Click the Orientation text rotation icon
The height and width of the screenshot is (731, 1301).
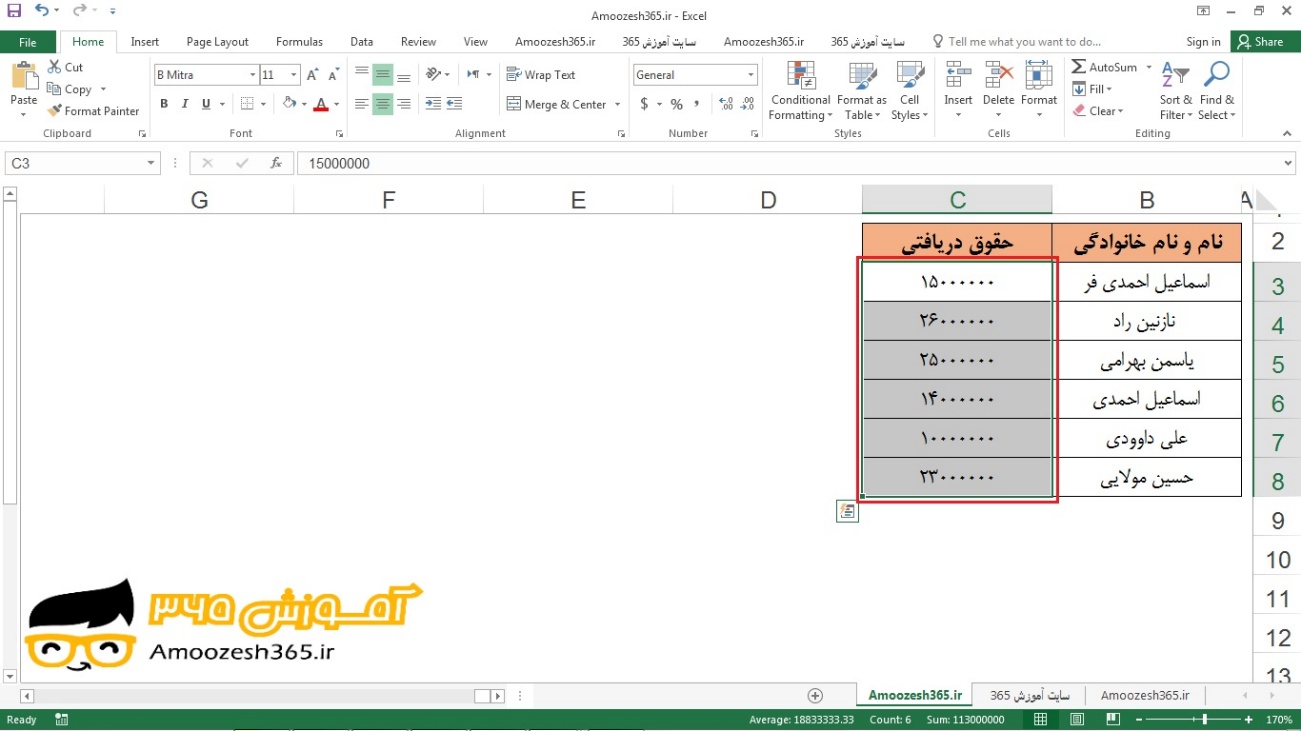(433, 75)
